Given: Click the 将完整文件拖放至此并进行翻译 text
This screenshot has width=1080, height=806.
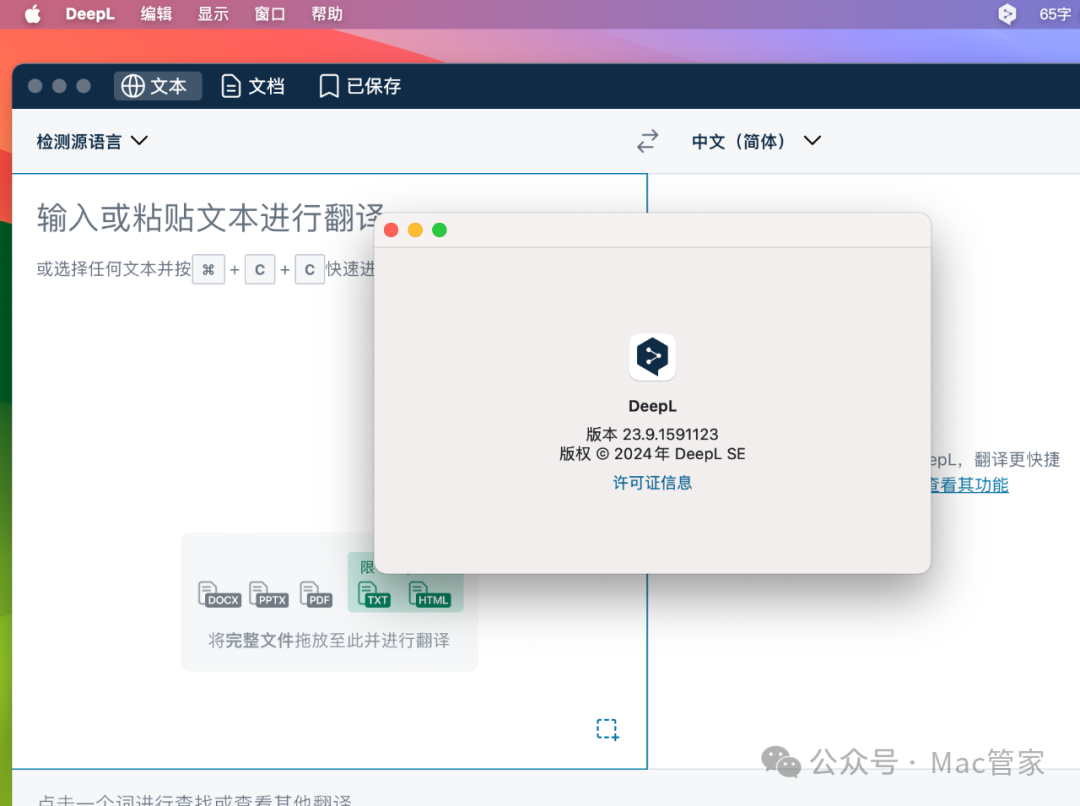Looking at the screenshot, I should (x=329, y=641).
